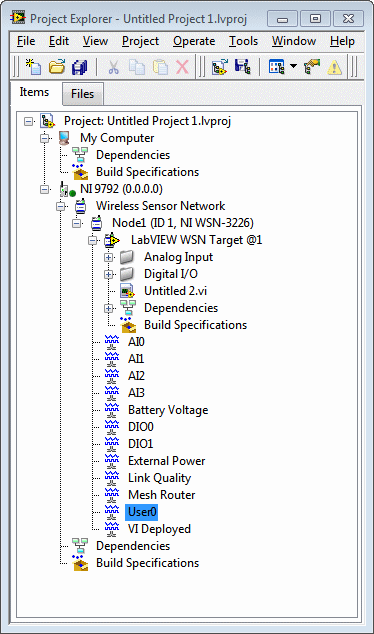Screen dimensions: 374x634
Task: Click the LabVIEW WSN Target @1 icon
Action: tap(112, 240)
